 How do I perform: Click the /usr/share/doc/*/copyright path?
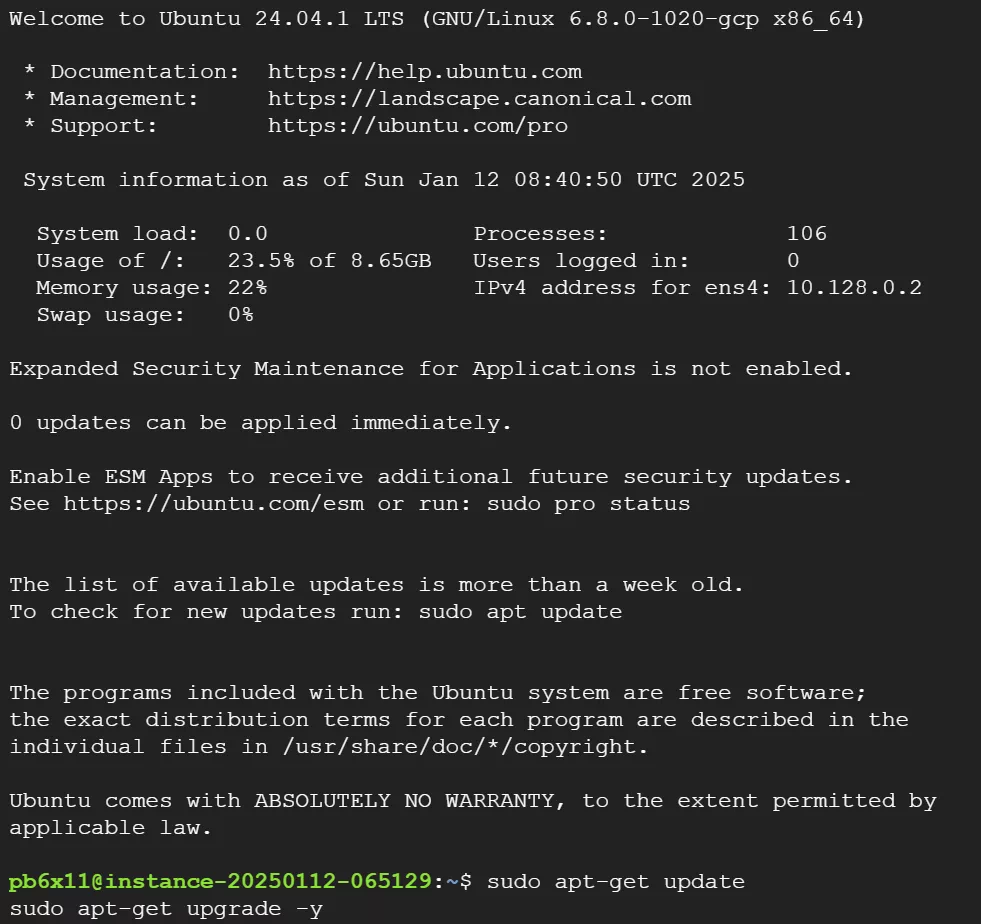click(x=465, y=747)
